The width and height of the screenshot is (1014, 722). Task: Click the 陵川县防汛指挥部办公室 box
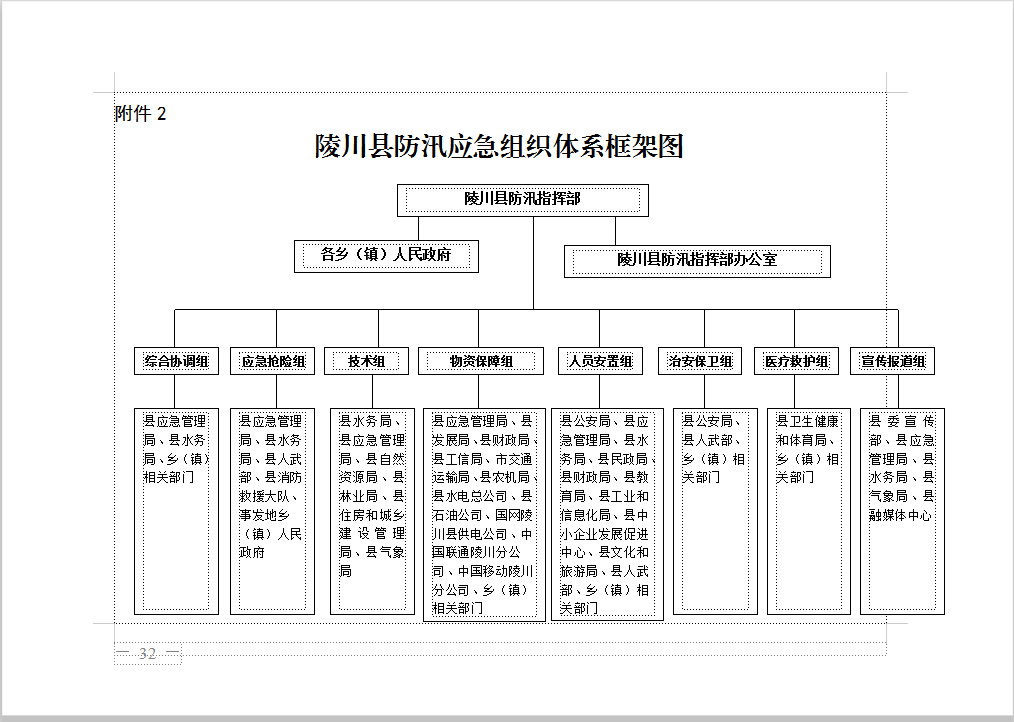point(696,261)
